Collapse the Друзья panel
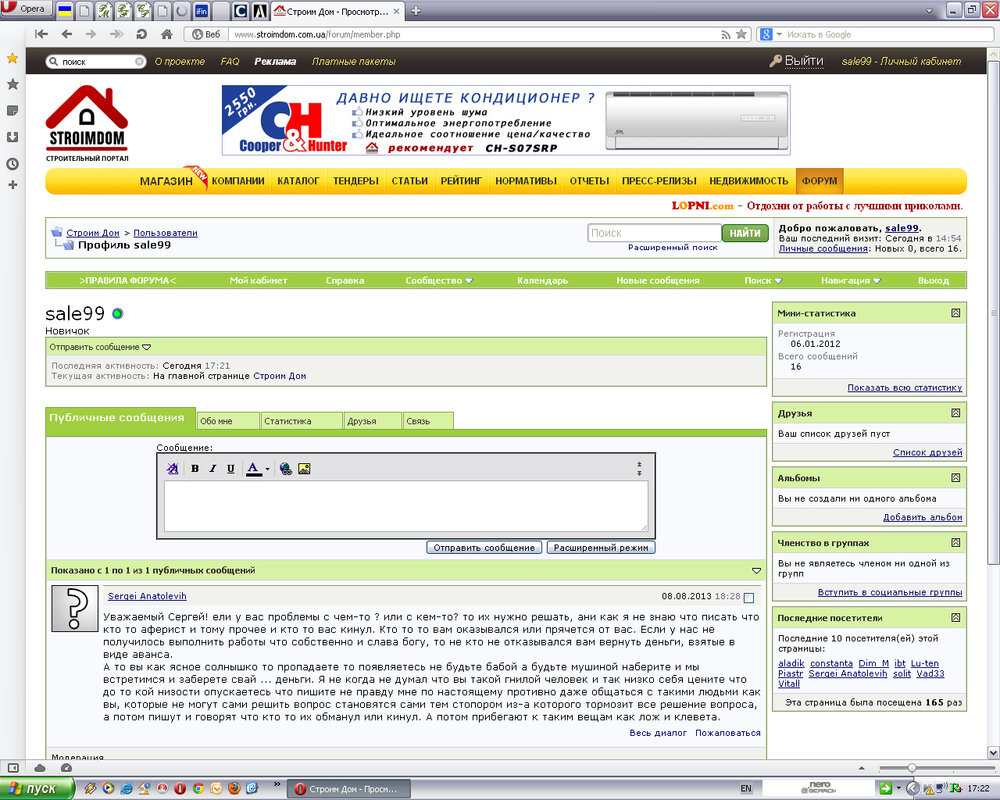Screen dimensions: 1000x800 955,413
